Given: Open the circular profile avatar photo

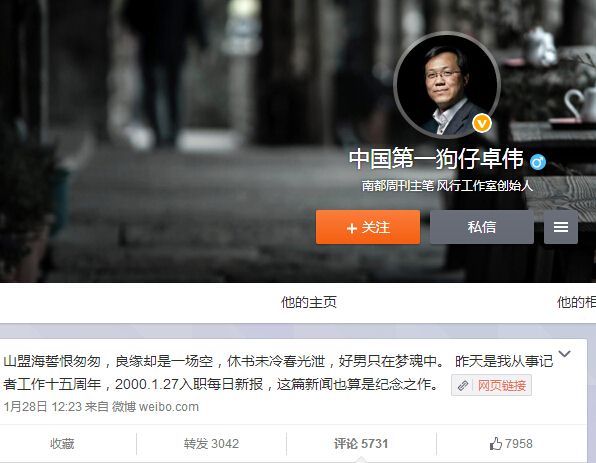Looking at the screenshot, I should (447, 85).
